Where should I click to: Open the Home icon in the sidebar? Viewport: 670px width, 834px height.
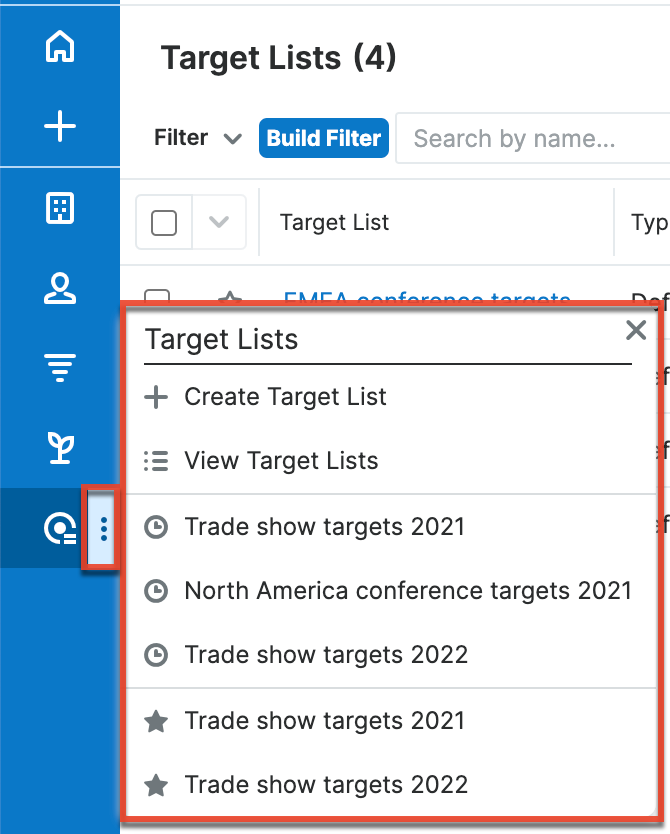pos(60,46)
